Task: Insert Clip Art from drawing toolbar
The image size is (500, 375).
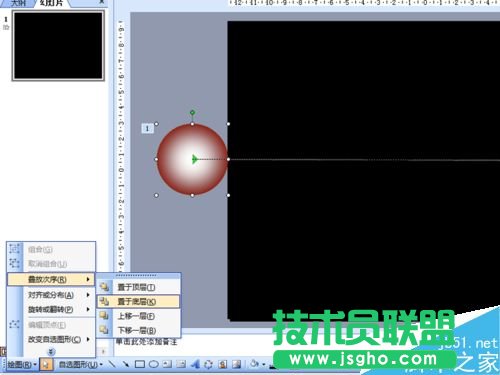Action: [223, 364]
